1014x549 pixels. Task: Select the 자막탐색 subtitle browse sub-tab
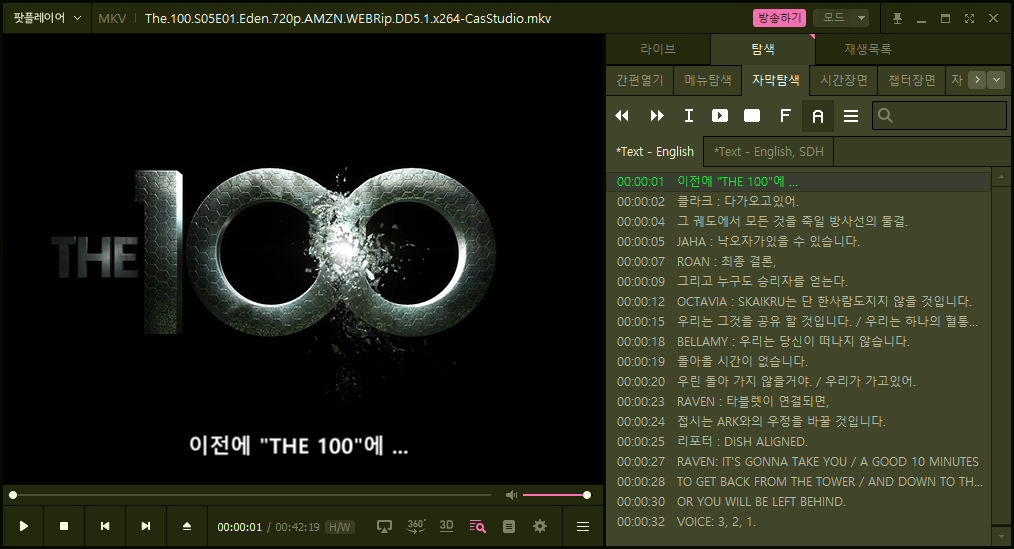click(775, 80)
